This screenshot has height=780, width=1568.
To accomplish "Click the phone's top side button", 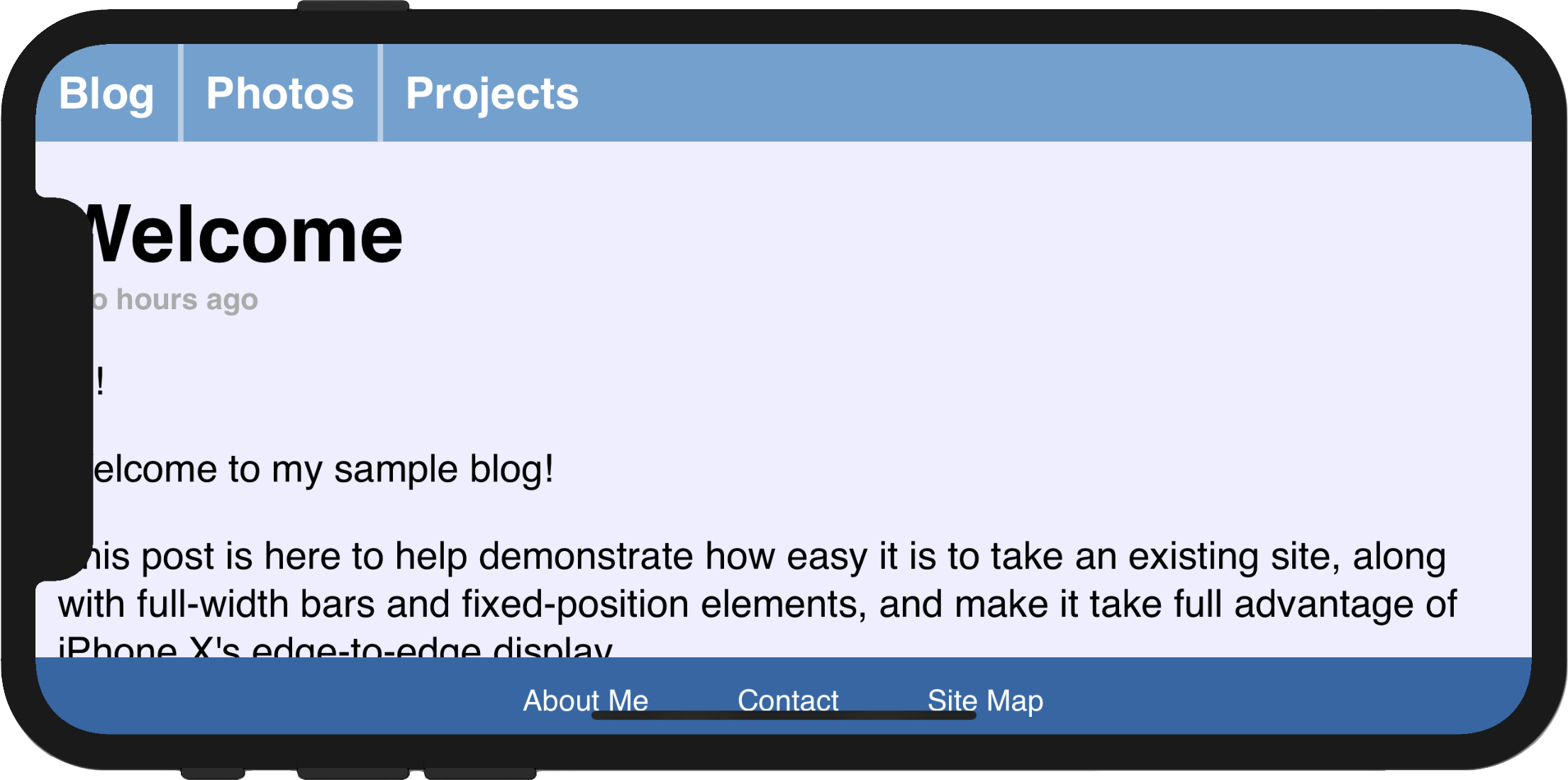I will click(x=352, y=6).
